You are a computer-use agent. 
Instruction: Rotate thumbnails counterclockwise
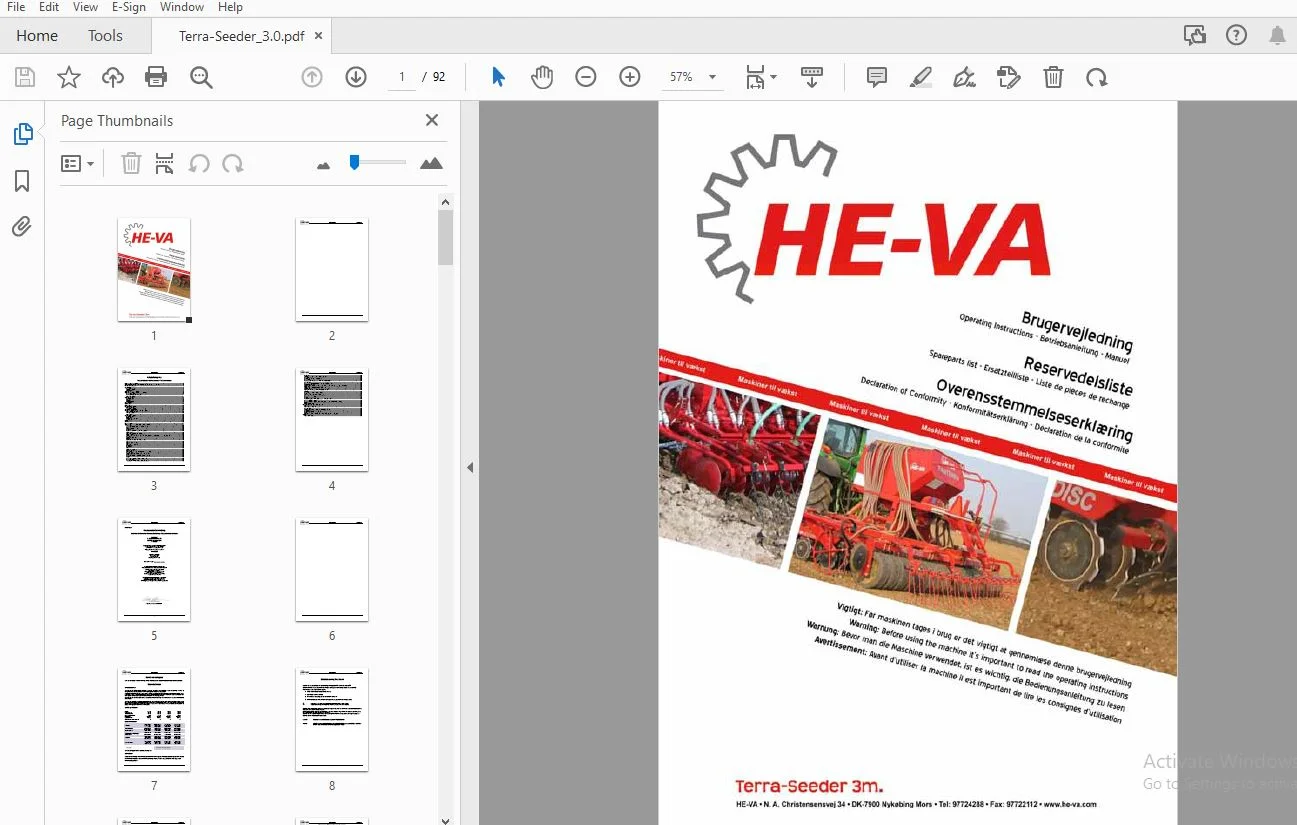coord(199,163)
